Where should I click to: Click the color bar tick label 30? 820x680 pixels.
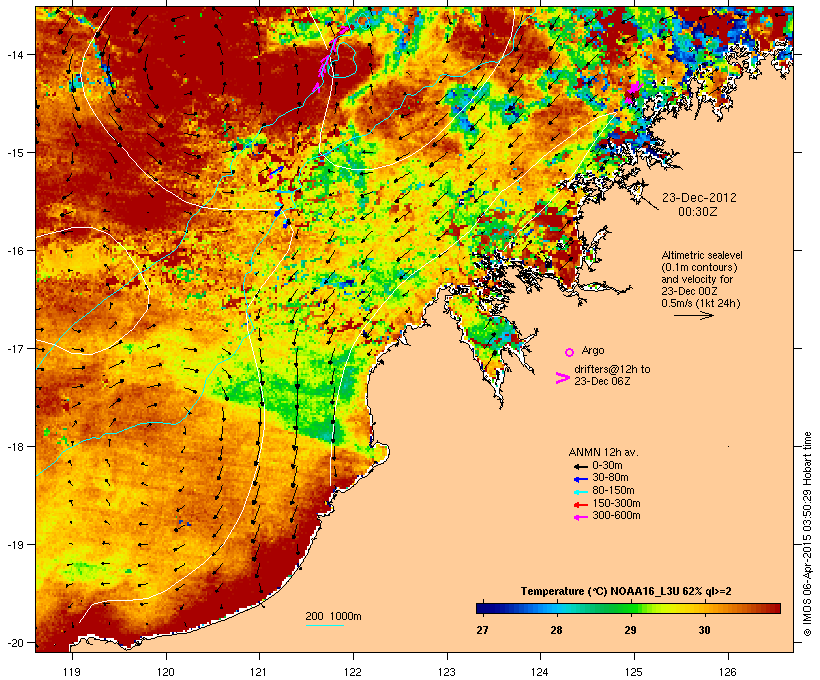click(x=704, y=630)
